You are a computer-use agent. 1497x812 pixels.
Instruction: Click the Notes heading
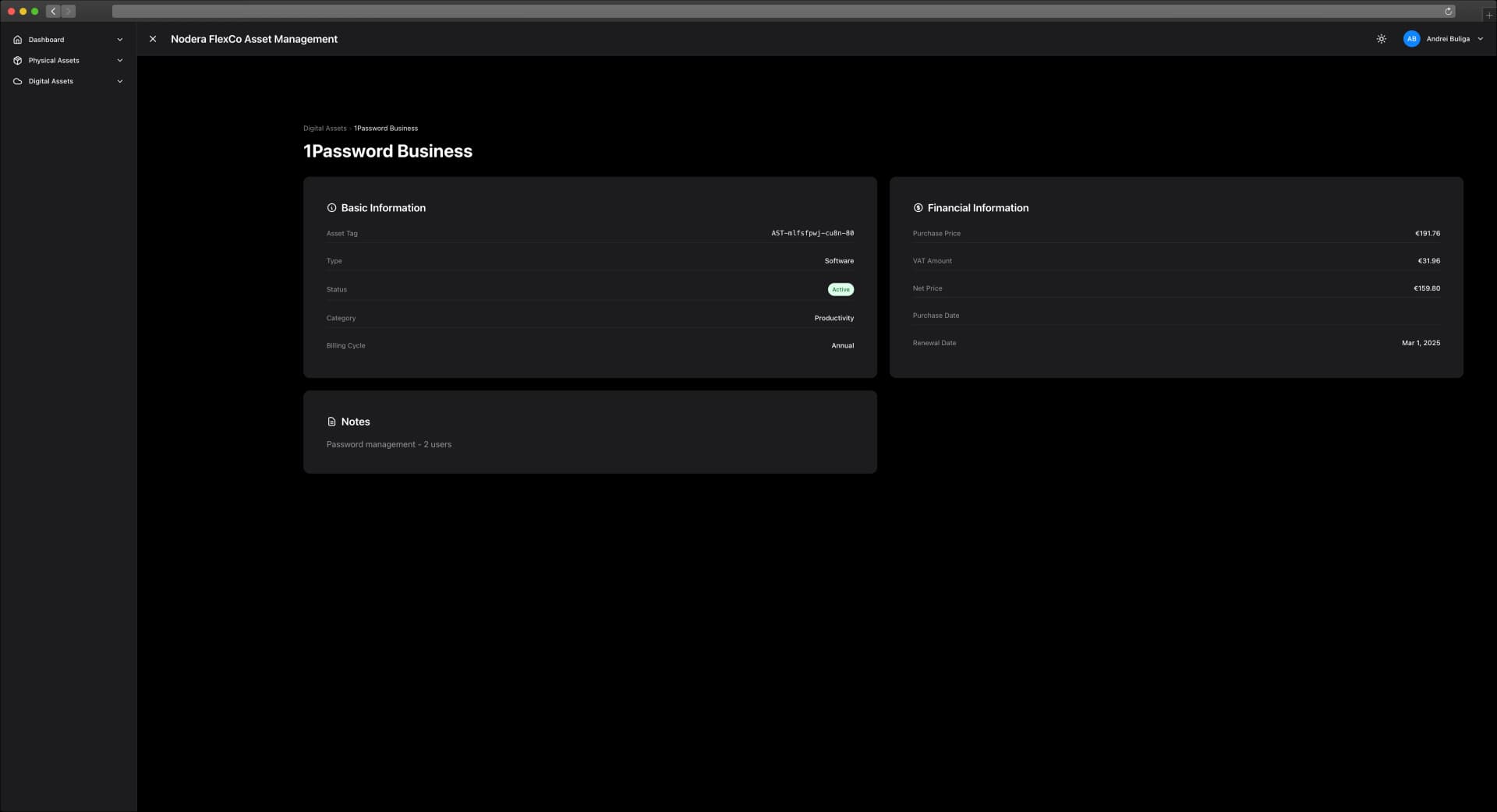pos(356,422)
